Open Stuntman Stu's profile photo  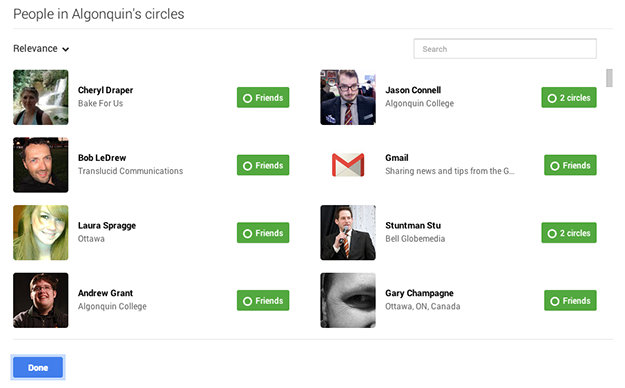pyautogui.click(x=348, y=232)
